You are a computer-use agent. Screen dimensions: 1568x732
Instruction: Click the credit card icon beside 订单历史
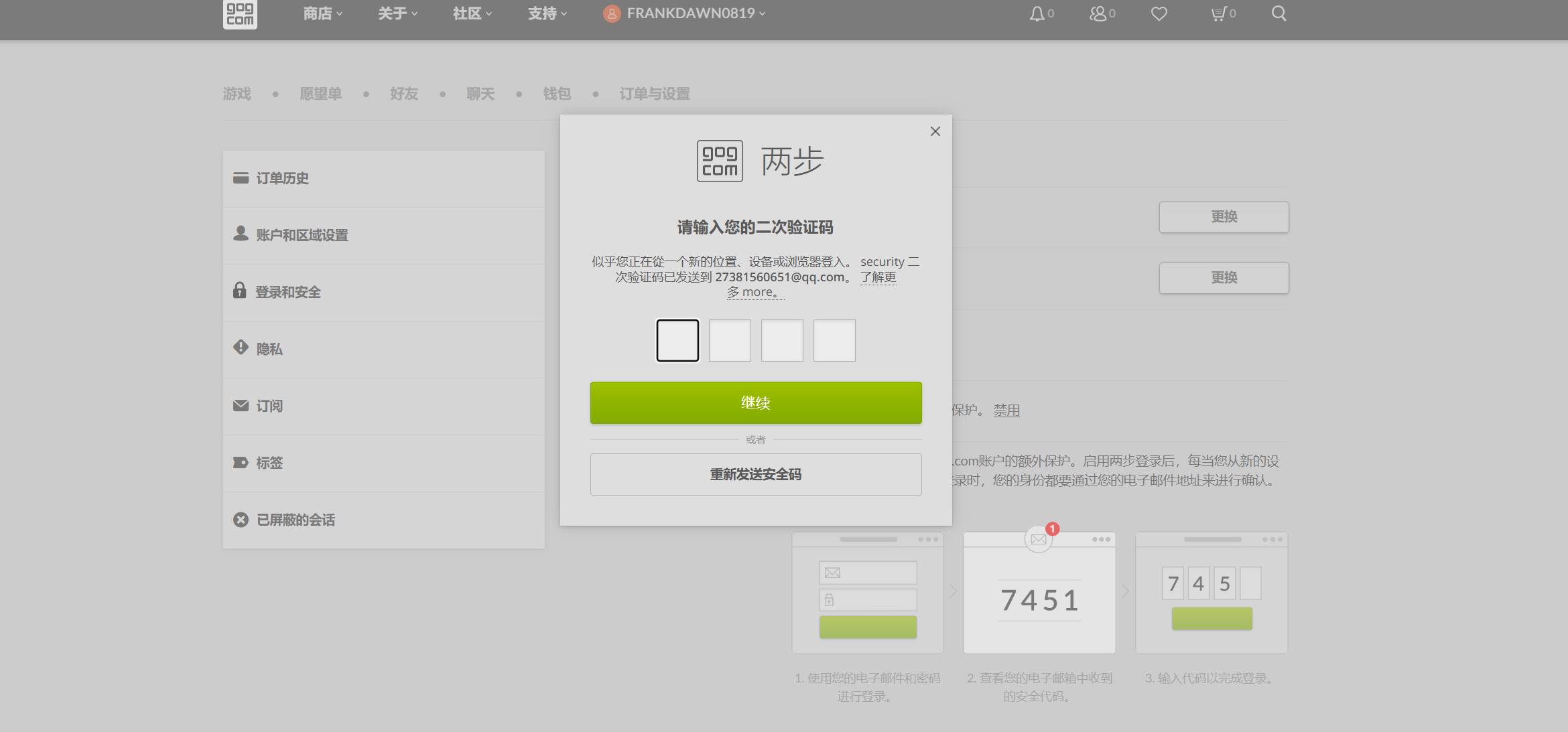click(x=241, y=177)
